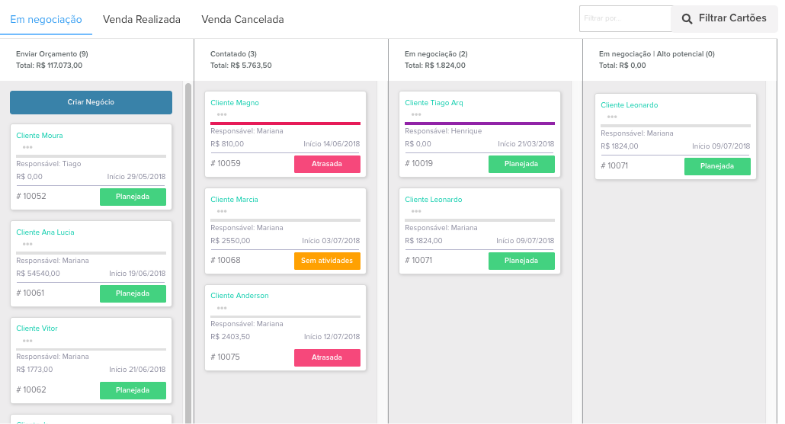This screenshot has height=424, width=785.
Task: Click the Enviar Orçamento column scrollbar
Action: tap(188, 250)
